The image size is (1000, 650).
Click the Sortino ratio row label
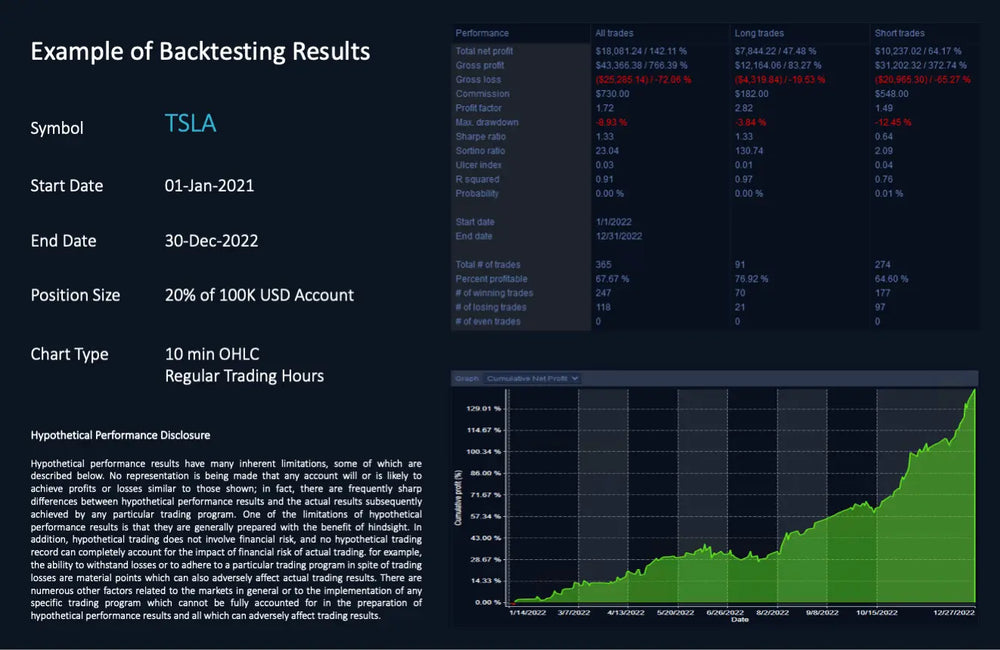481,151
